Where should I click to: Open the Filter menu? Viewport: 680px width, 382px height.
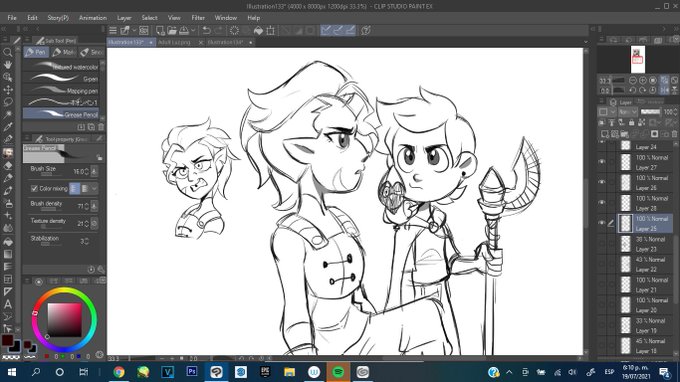pyautogui.click(x=198, y=18)
